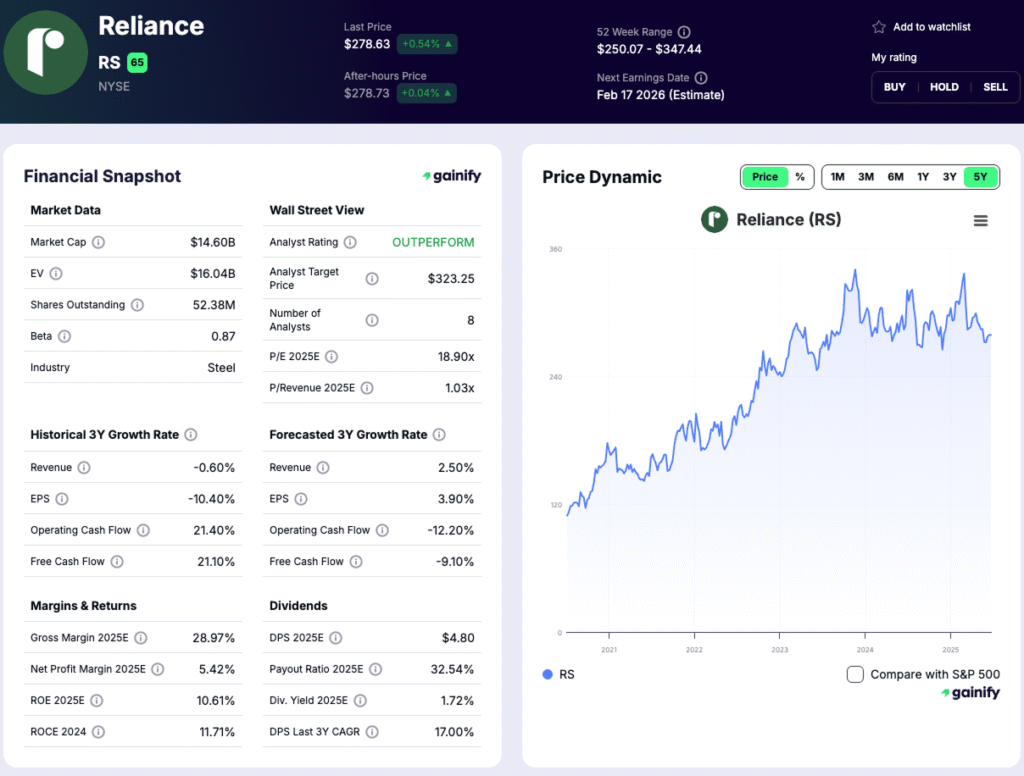1024x776 pixels.
Task: Set my rating to BUY
Action: coord(894,87)
